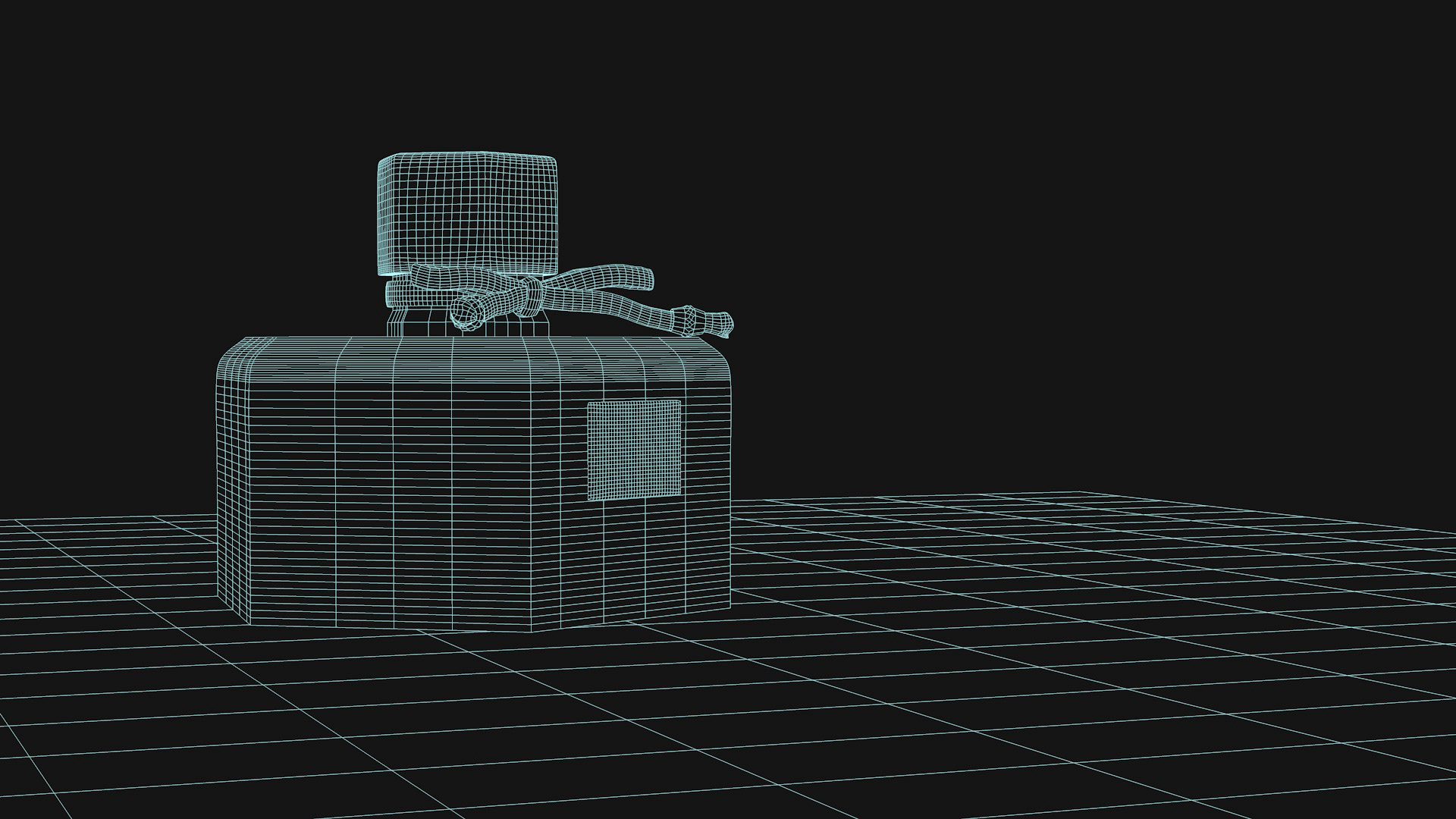Select the tassel tip at rope's end
Image resolution: width=1456 pixels, height=819 pixels.
pyautogui.click(x=717, y=324)
